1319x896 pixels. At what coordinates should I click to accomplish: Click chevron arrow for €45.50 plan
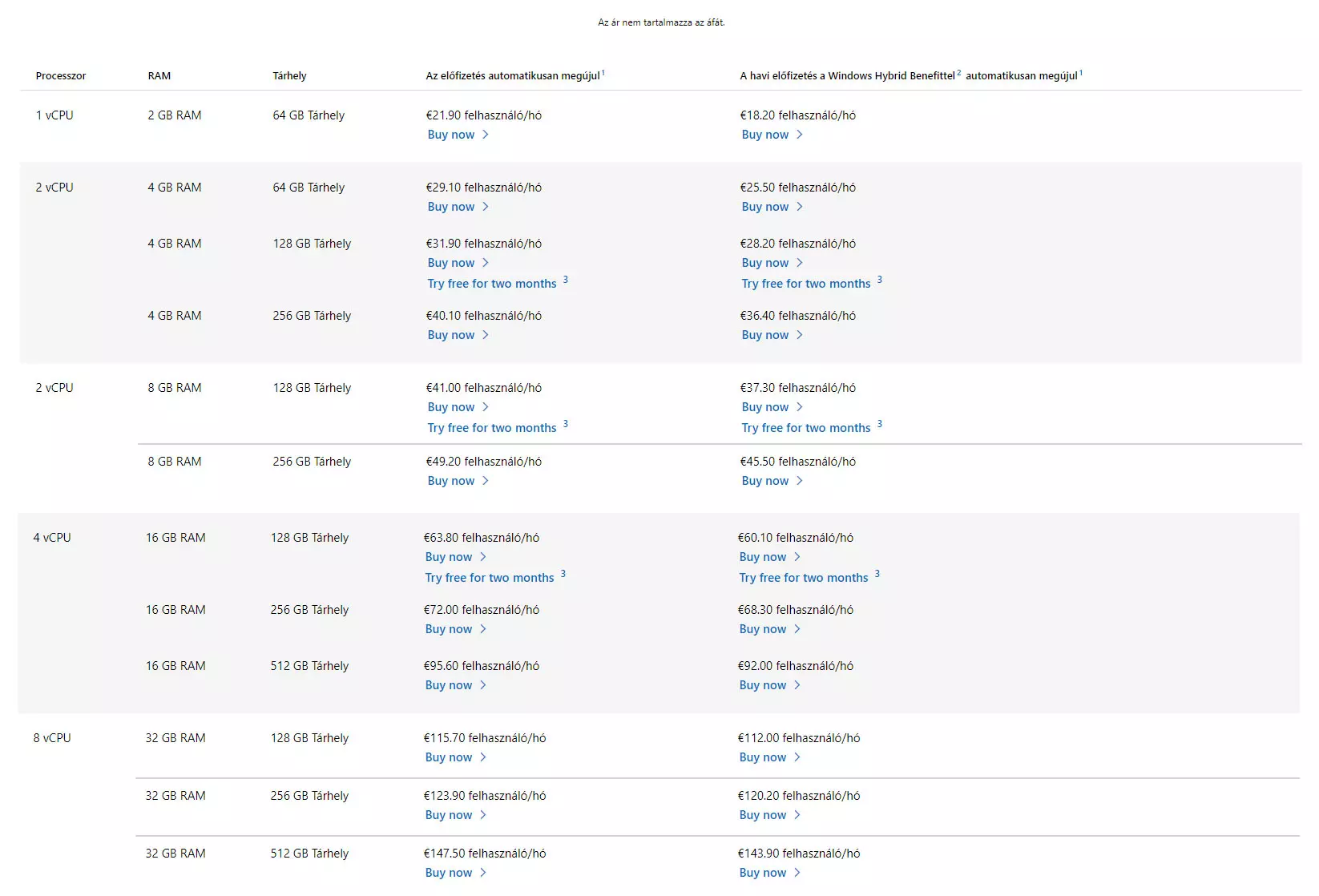click(x=799, y=481)
